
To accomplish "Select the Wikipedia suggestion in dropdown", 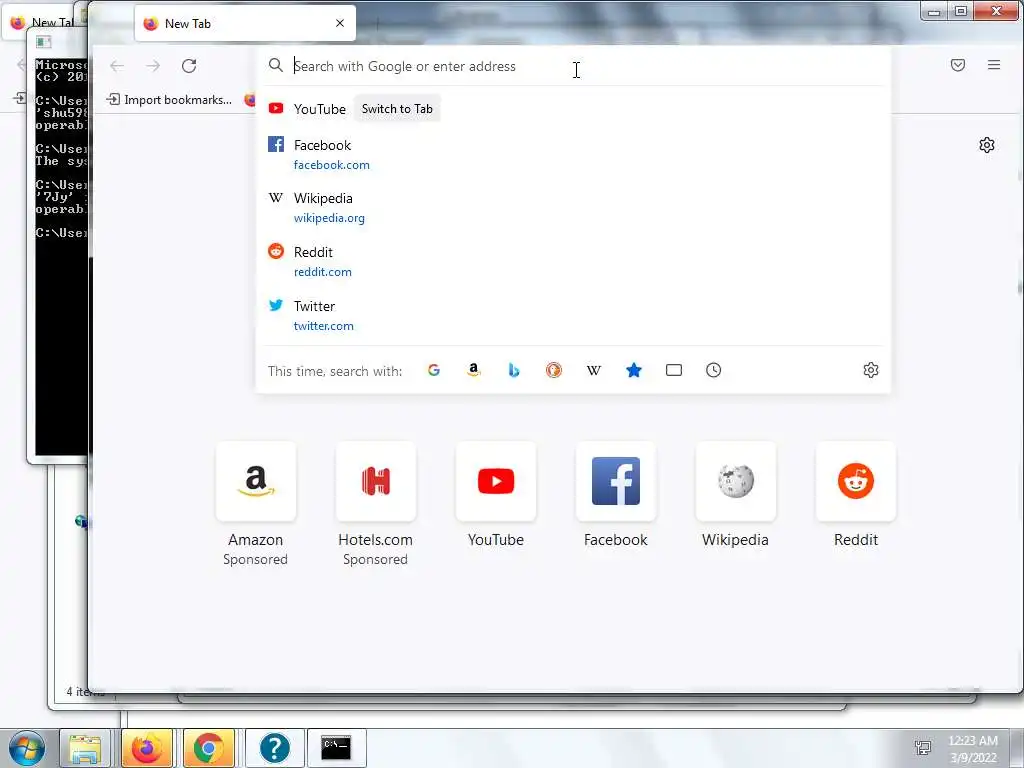I will click(x=573, y=208).
